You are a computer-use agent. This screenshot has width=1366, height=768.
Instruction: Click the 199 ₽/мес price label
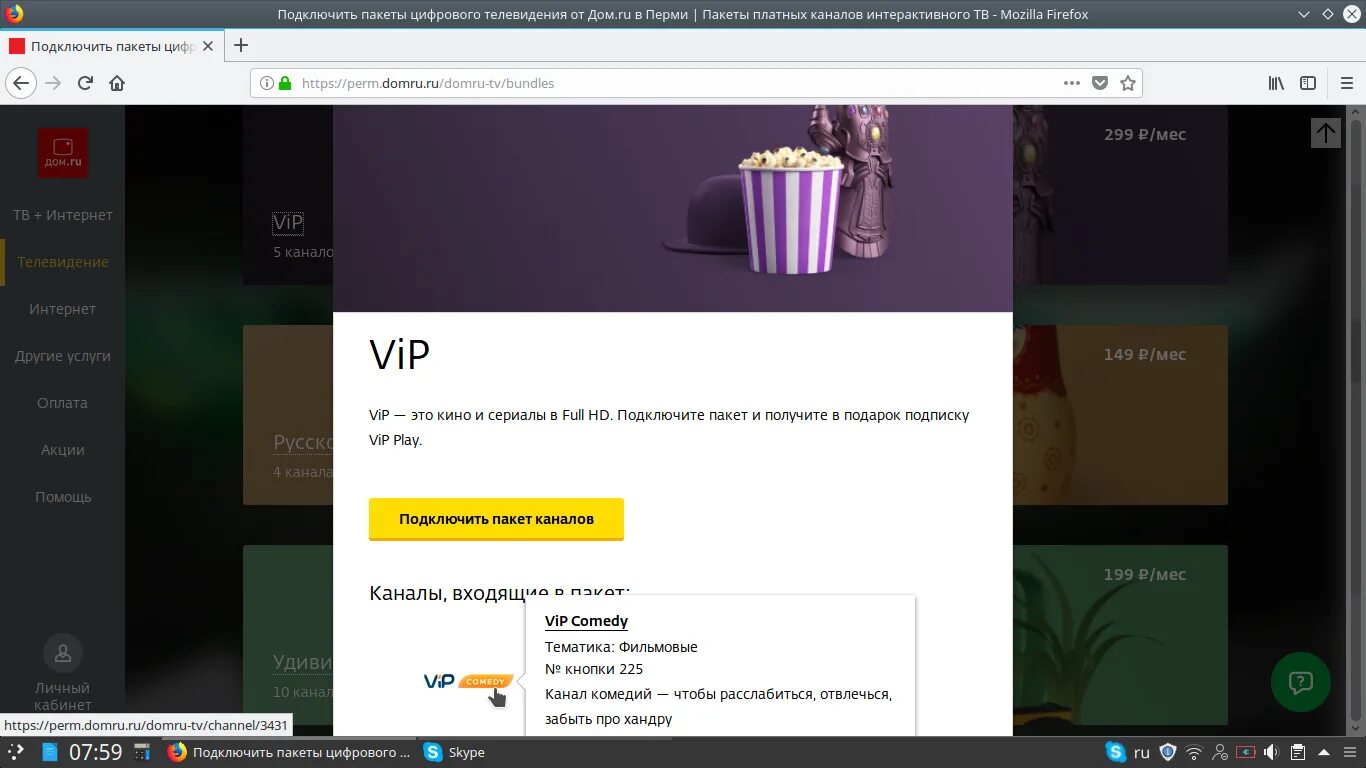point(1145,574)
